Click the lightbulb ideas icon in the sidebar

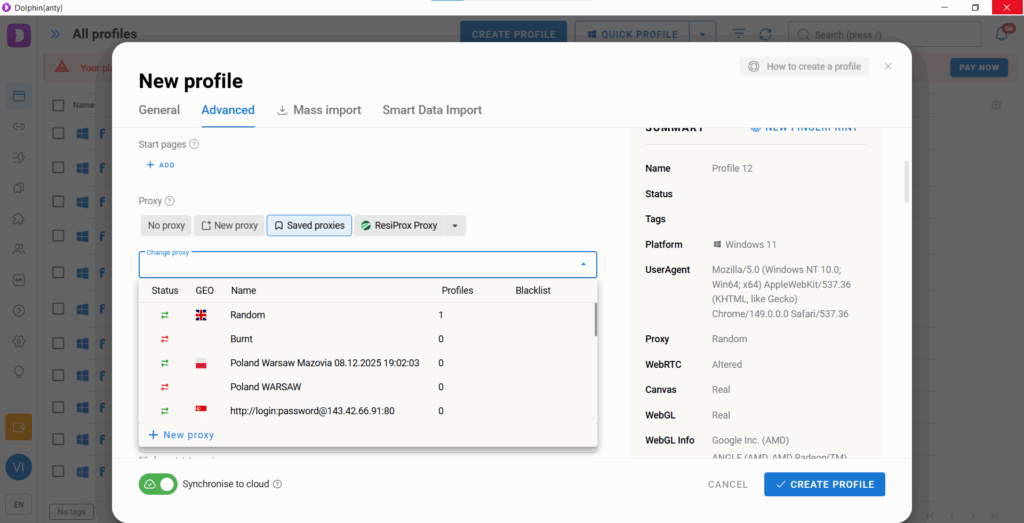click(x=19, y=372)
